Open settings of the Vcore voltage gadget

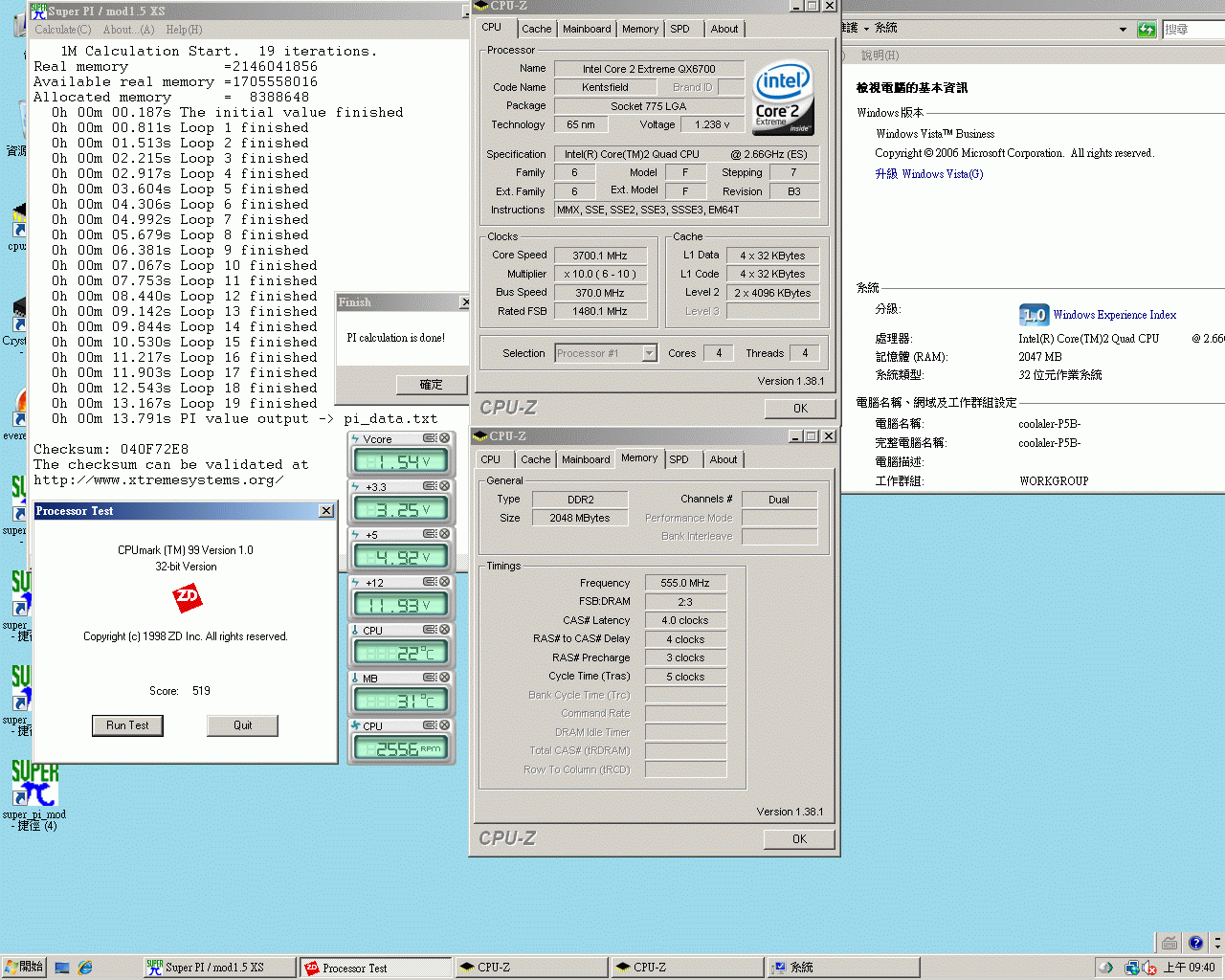[x=431, y=438]
